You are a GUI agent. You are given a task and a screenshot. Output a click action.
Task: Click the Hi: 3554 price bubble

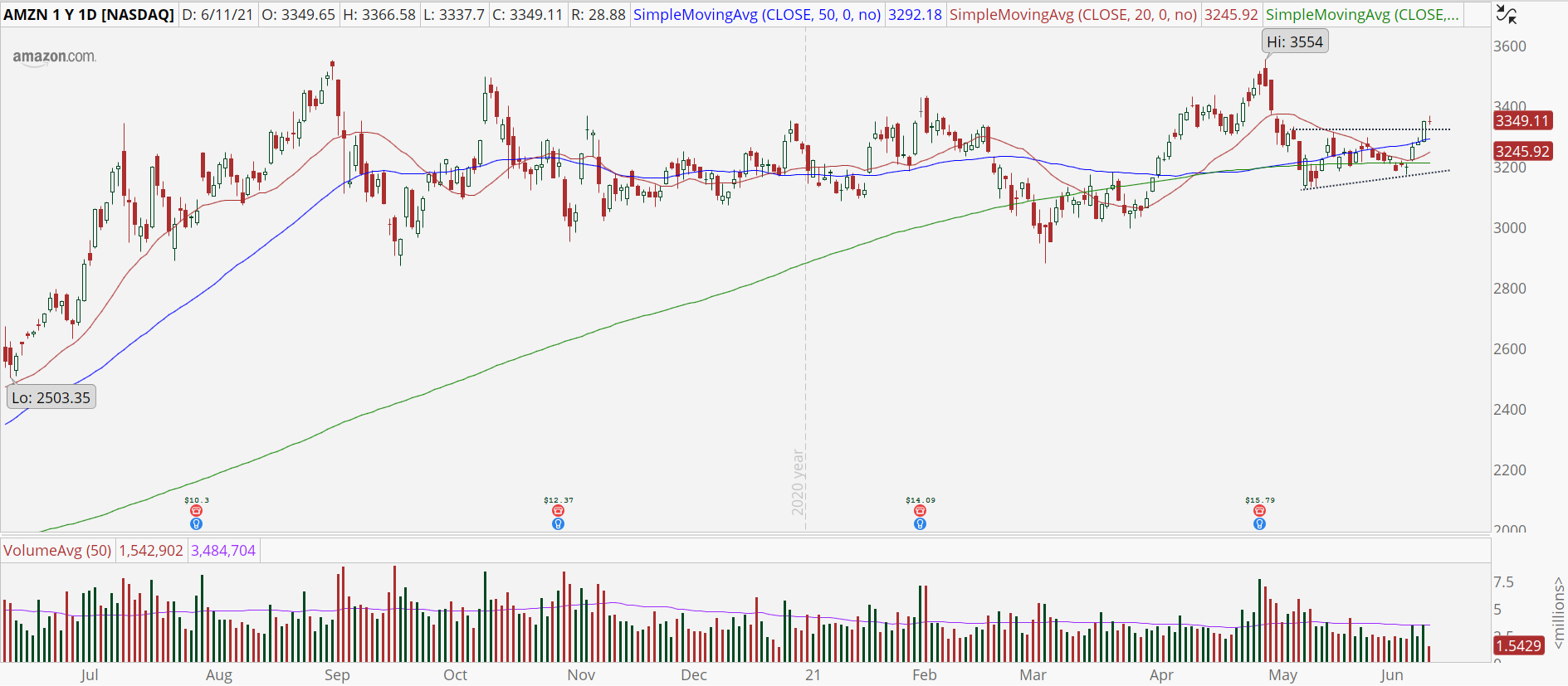point(1295,41)
